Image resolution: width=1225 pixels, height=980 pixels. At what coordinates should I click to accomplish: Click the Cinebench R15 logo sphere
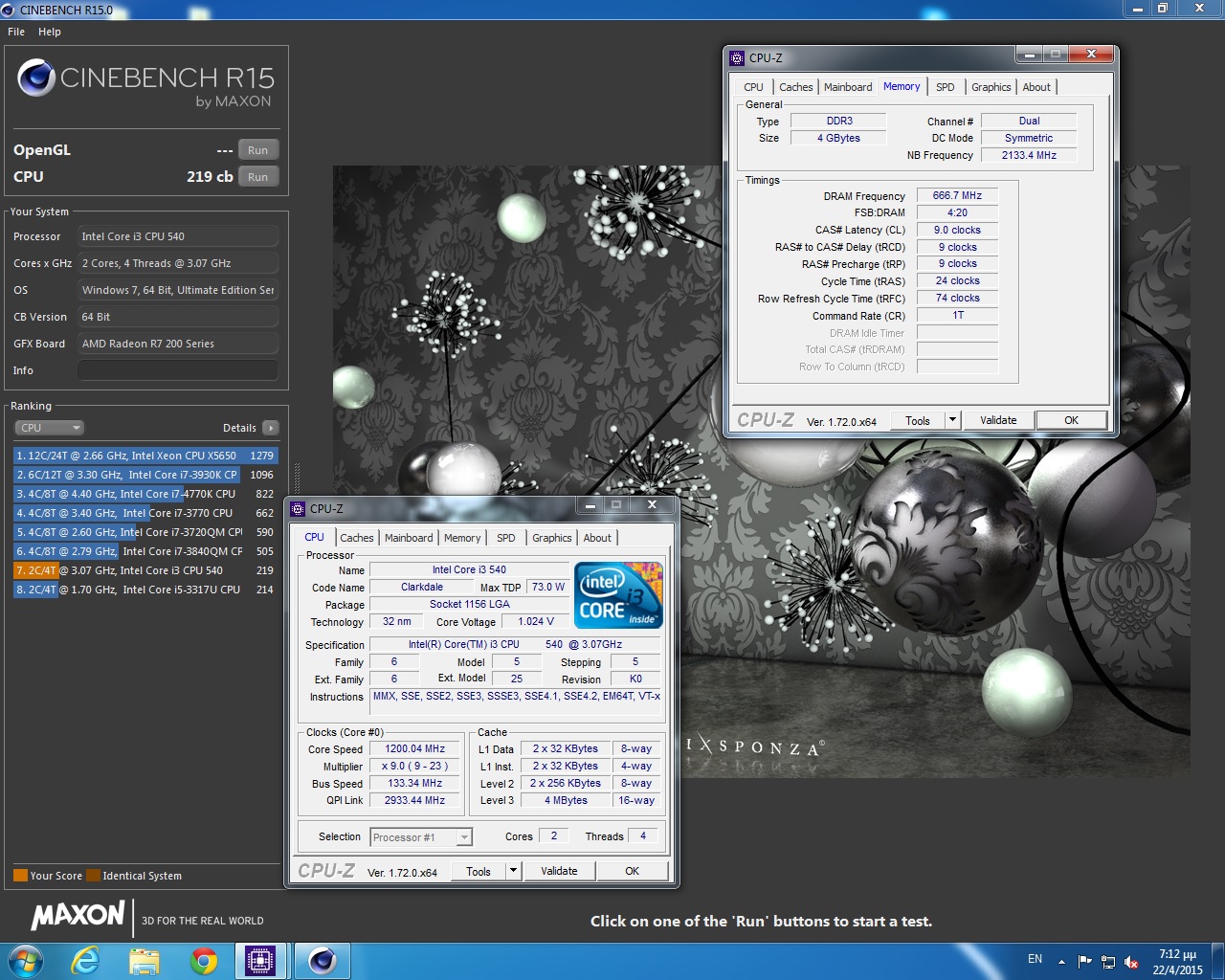tap(36, 78)
